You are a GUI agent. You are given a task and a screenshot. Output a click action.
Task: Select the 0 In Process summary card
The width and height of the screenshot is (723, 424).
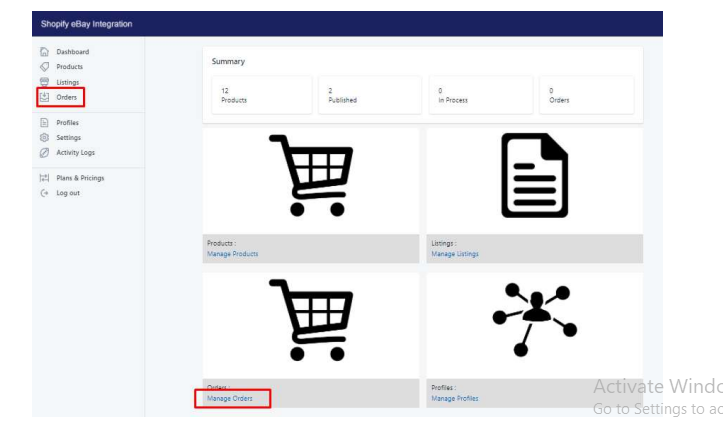point(480,95)
